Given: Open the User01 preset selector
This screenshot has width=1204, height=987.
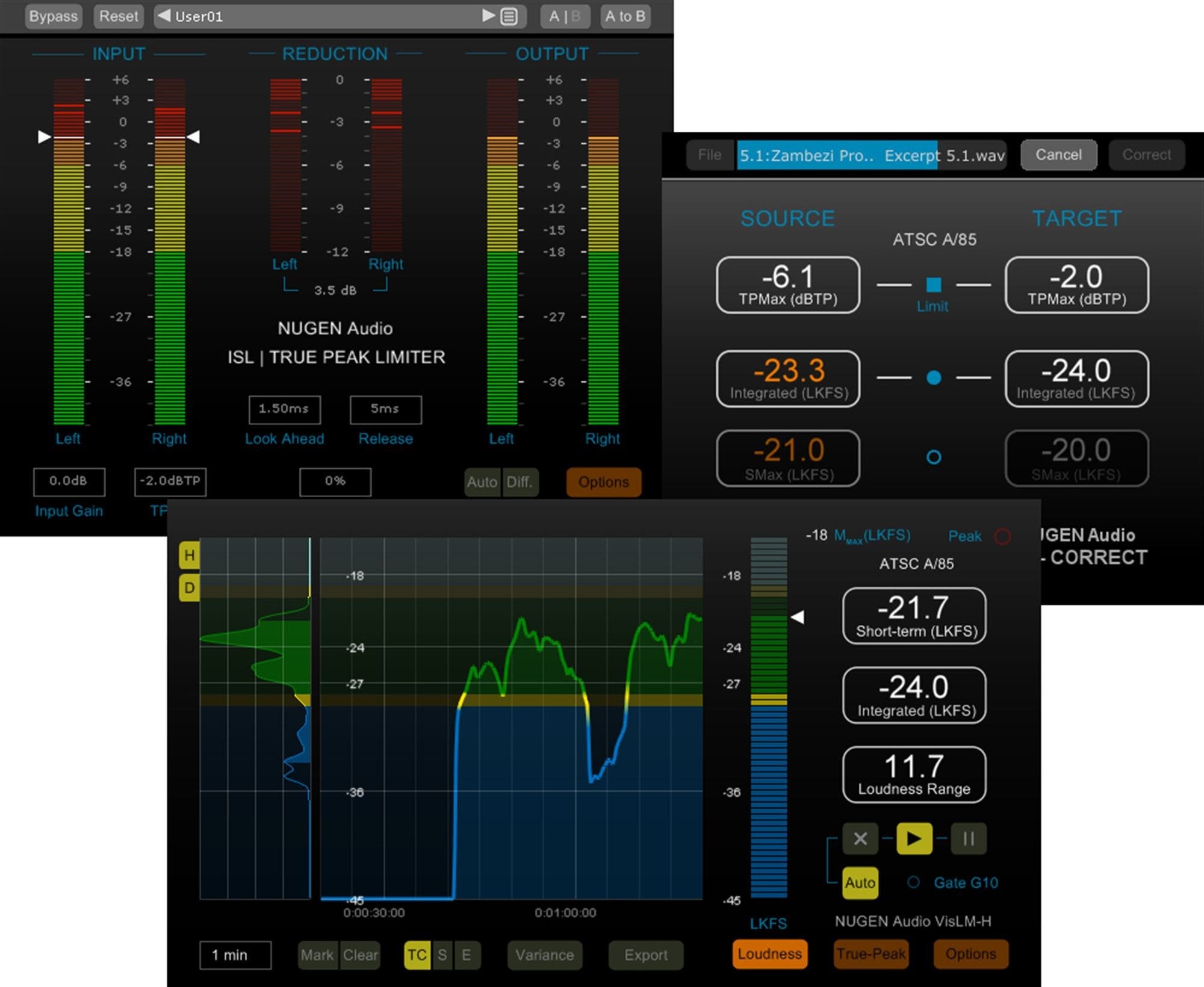Looking at the screenshot, I should click(340, 16).
